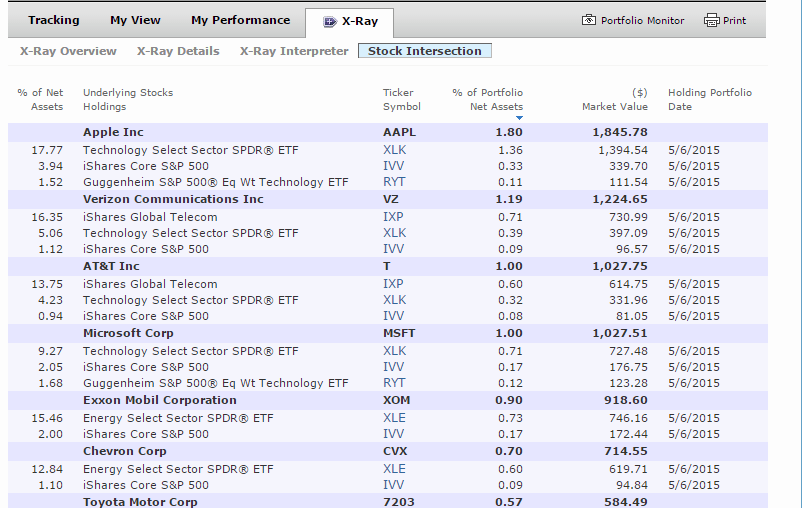Click the CVX ticker symbol
This screenshot has width=802, height=508.
[395, 451]
